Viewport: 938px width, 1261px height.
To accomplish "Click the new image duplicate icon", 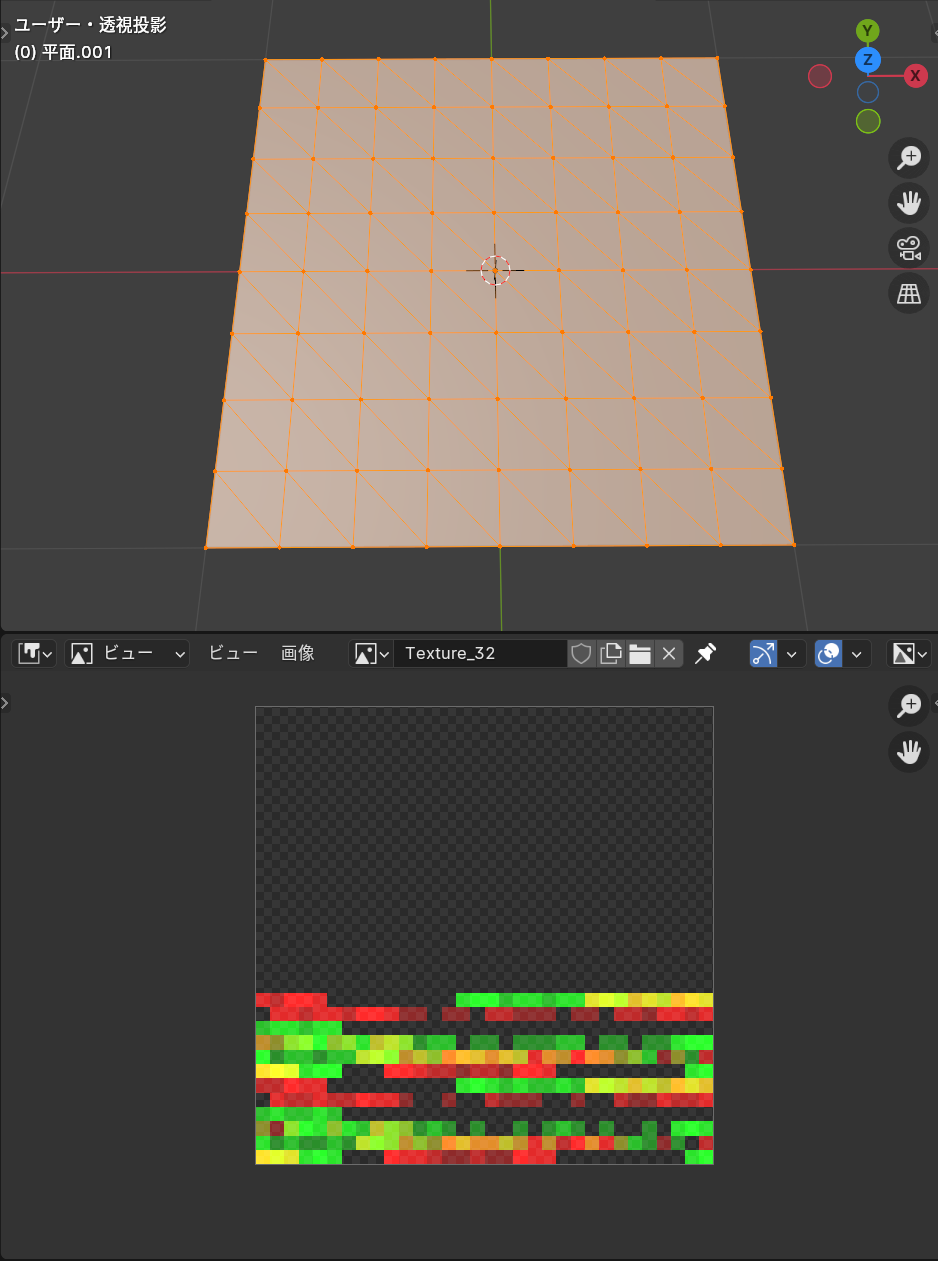I will [x=610, y=653].
